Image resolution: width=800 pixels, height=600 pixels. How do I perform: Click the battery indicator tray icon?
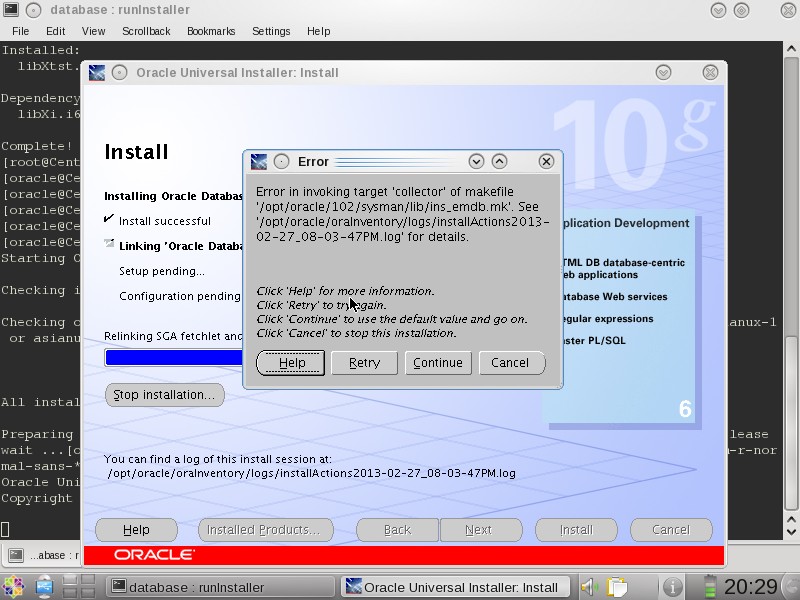[x=710, y=587]
